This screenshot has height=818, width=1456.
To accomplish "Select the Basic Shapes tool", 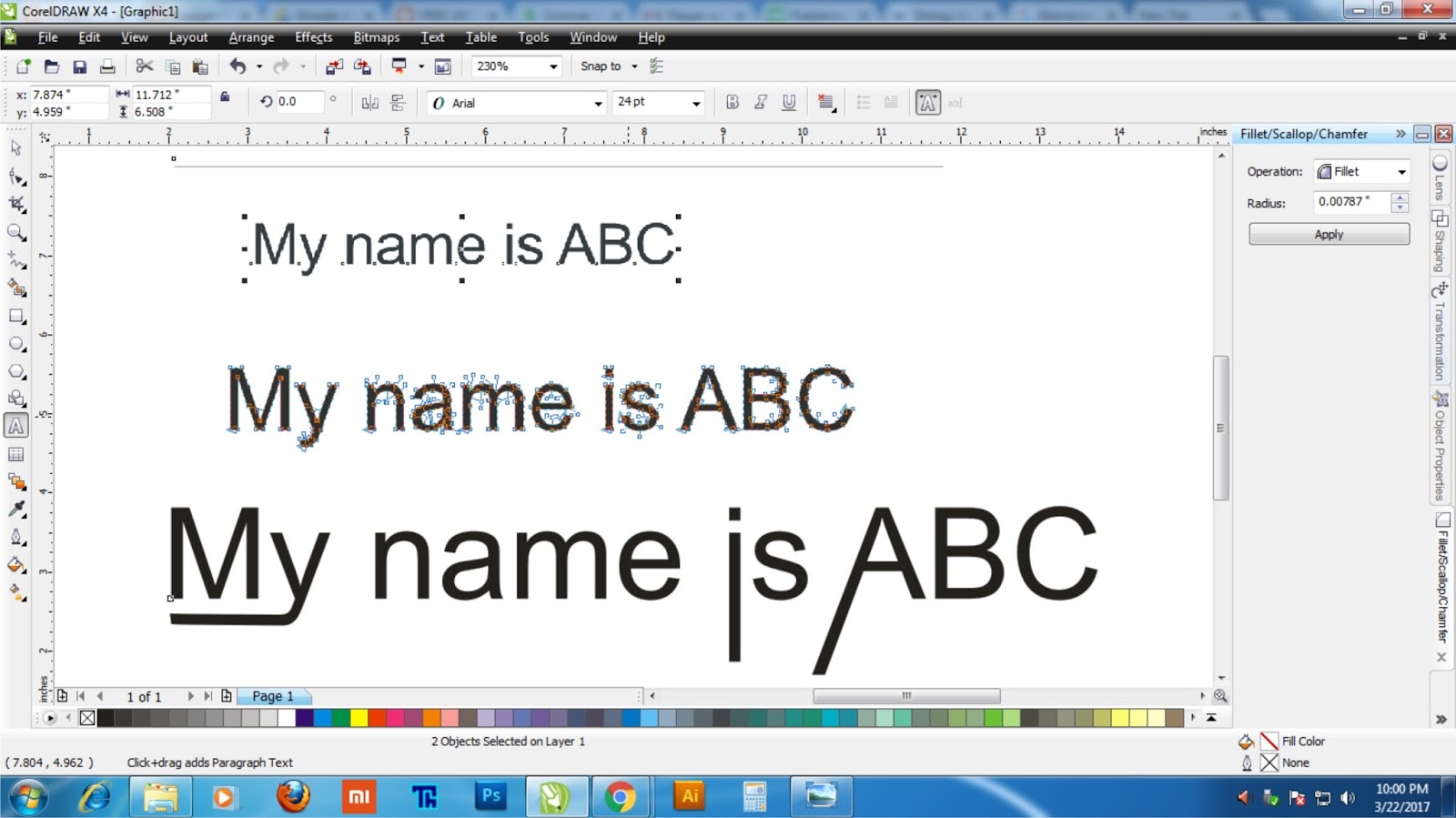I will coord(16,399).
